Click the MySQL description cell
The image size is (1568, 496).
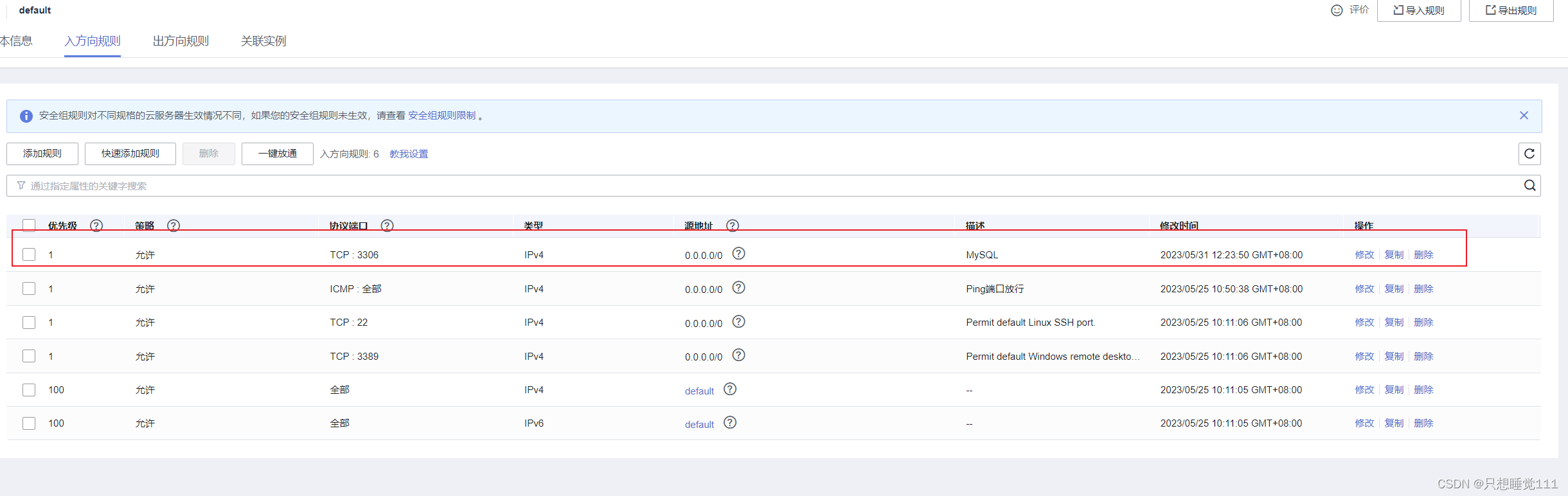982,255
